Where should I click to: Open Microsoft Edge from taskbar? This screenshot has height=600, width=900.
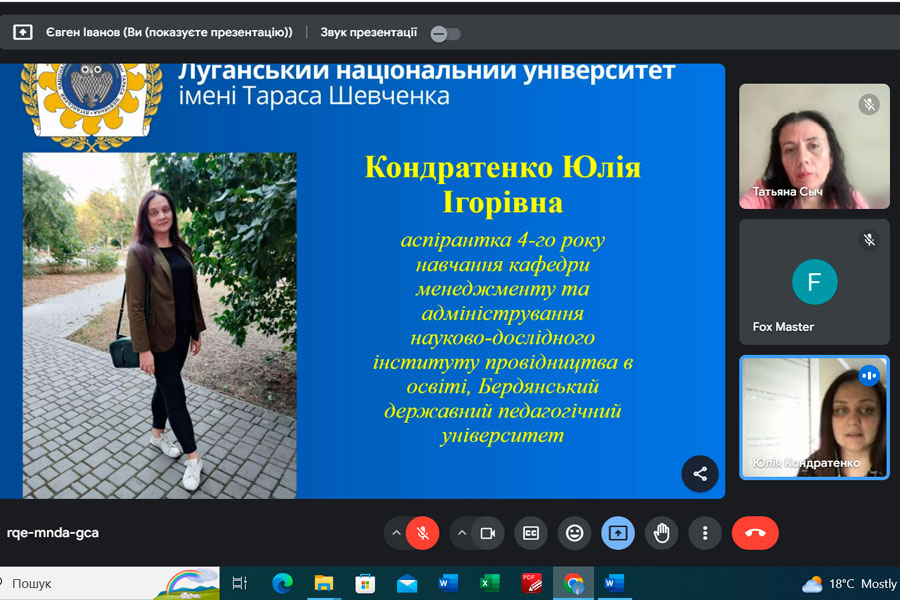282,583
